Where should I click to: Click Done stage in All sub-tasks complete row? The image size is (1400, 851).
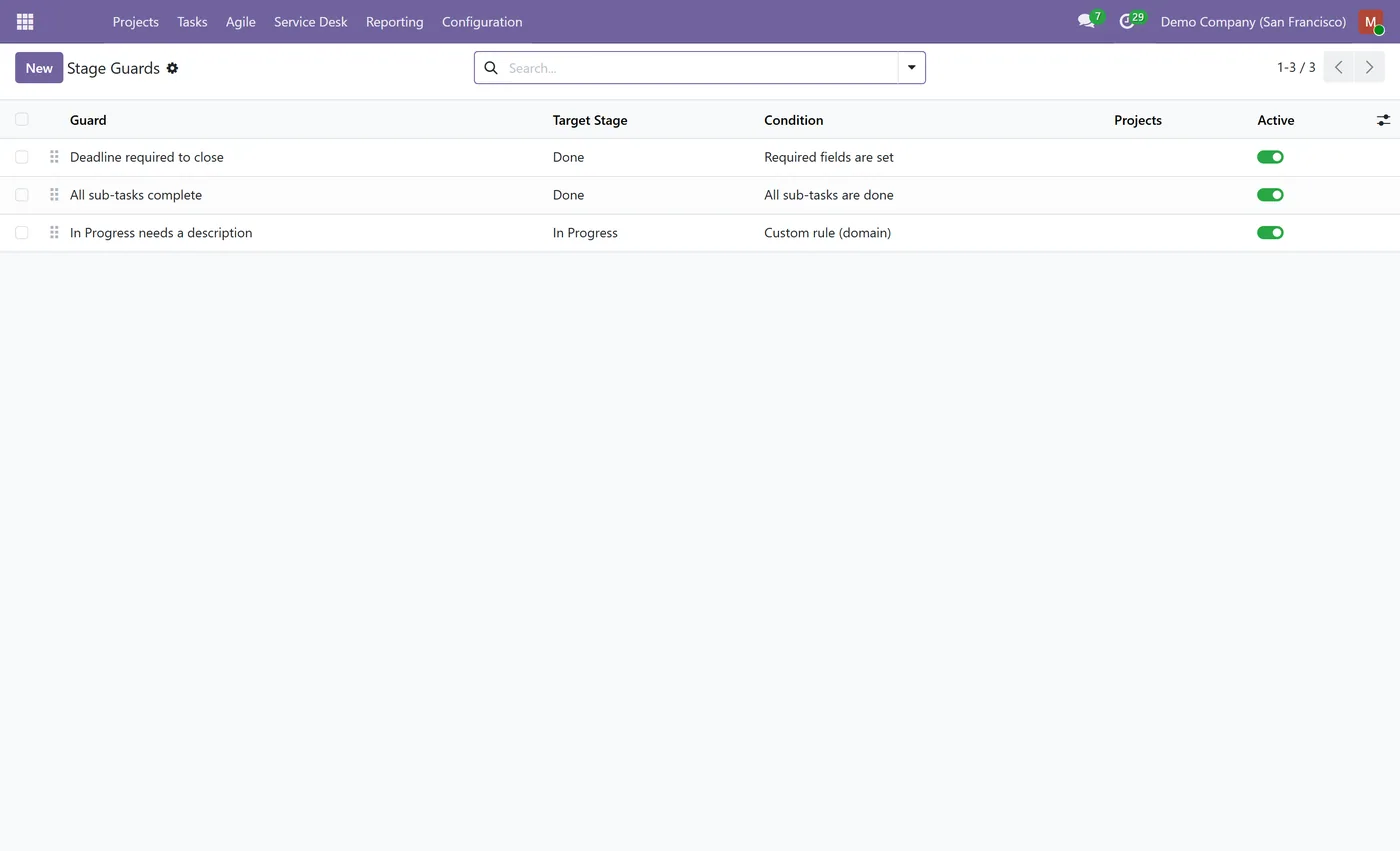[x=568, y=195]
